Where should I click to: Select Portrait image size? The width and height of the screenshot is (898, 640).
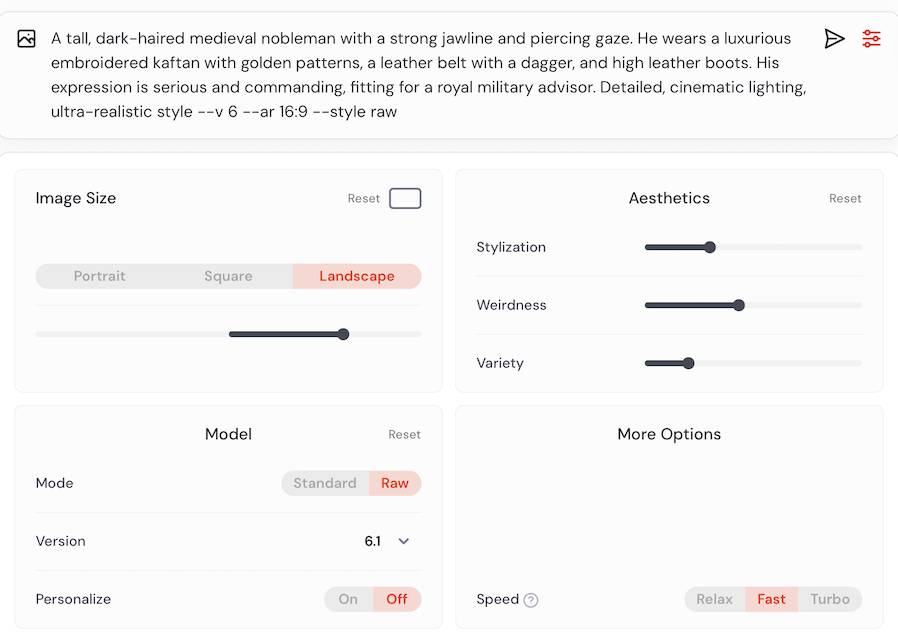tap(100, 276)
